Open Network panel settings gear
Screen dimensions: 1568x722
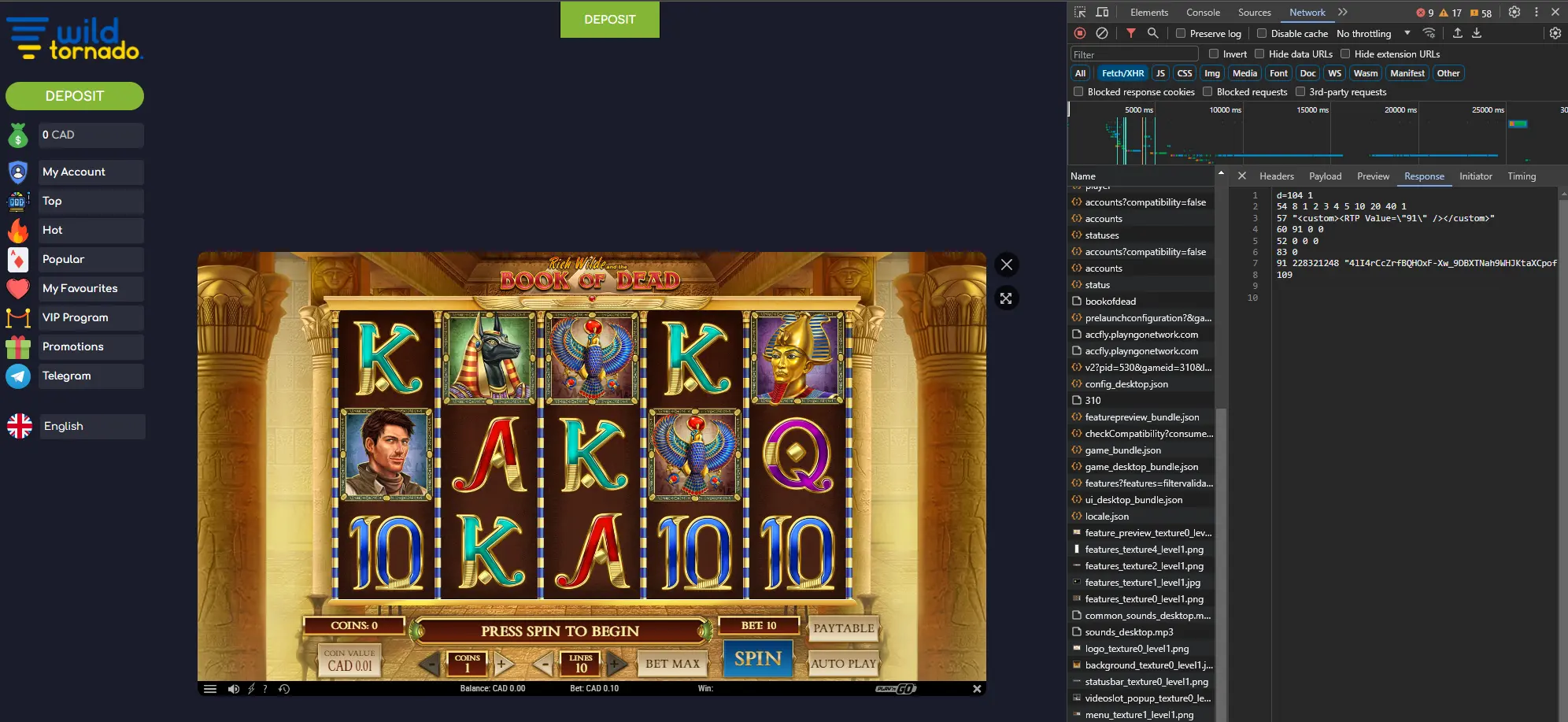[x=1555, y=33]
